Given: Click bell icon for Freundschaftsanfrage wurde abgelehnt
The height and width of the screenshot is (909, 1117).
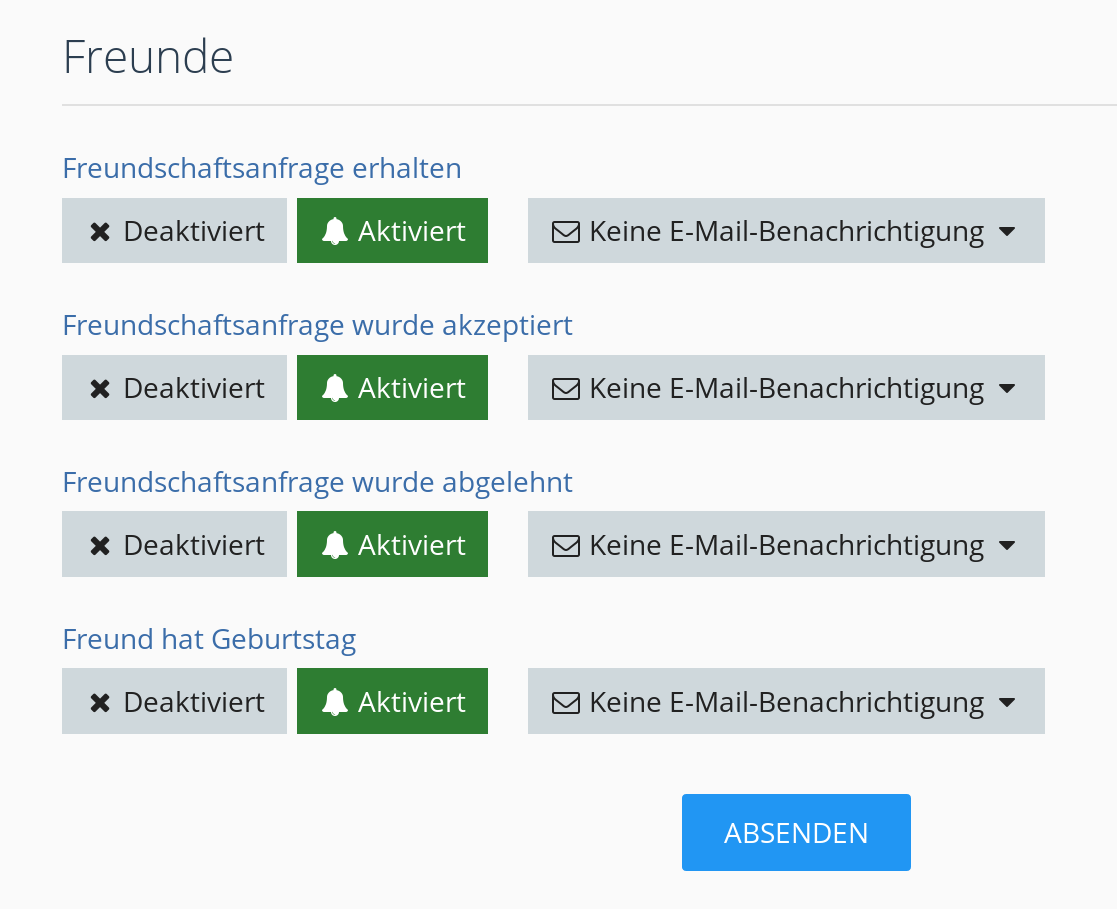Looking at the screenshot, I should point(335,546).
